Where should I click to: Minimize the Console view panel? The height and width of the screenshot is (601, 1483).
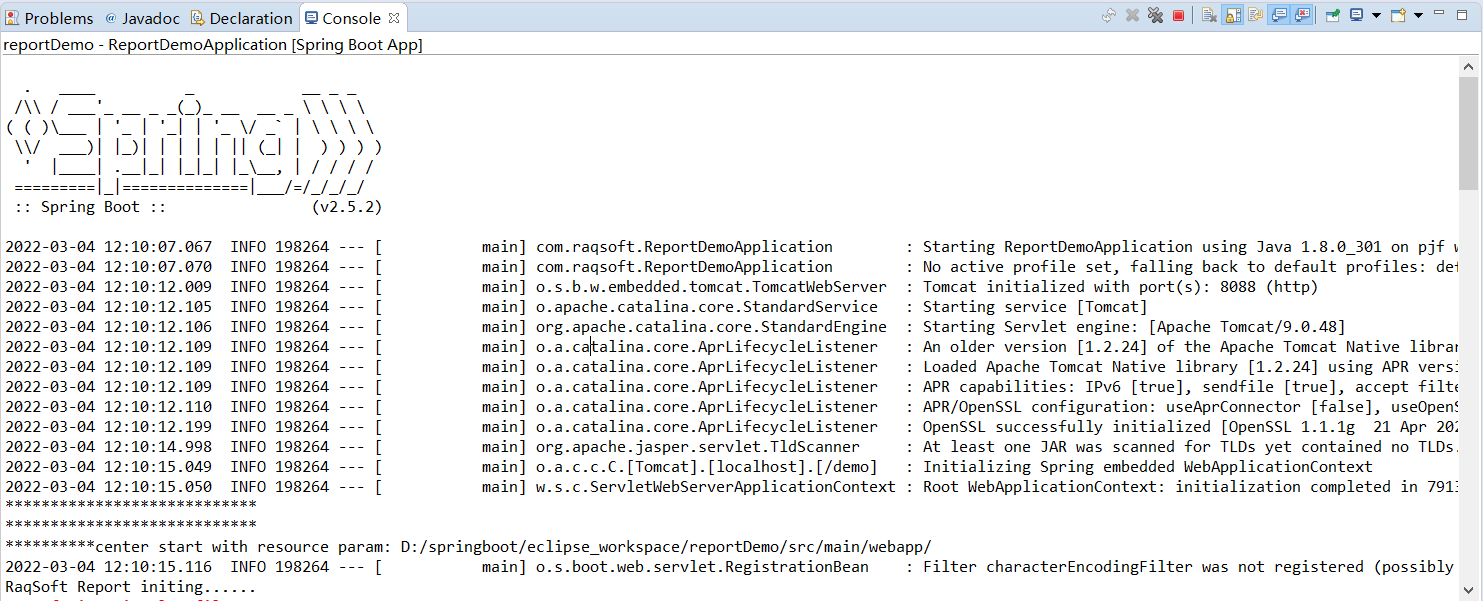coord(1439,12)
